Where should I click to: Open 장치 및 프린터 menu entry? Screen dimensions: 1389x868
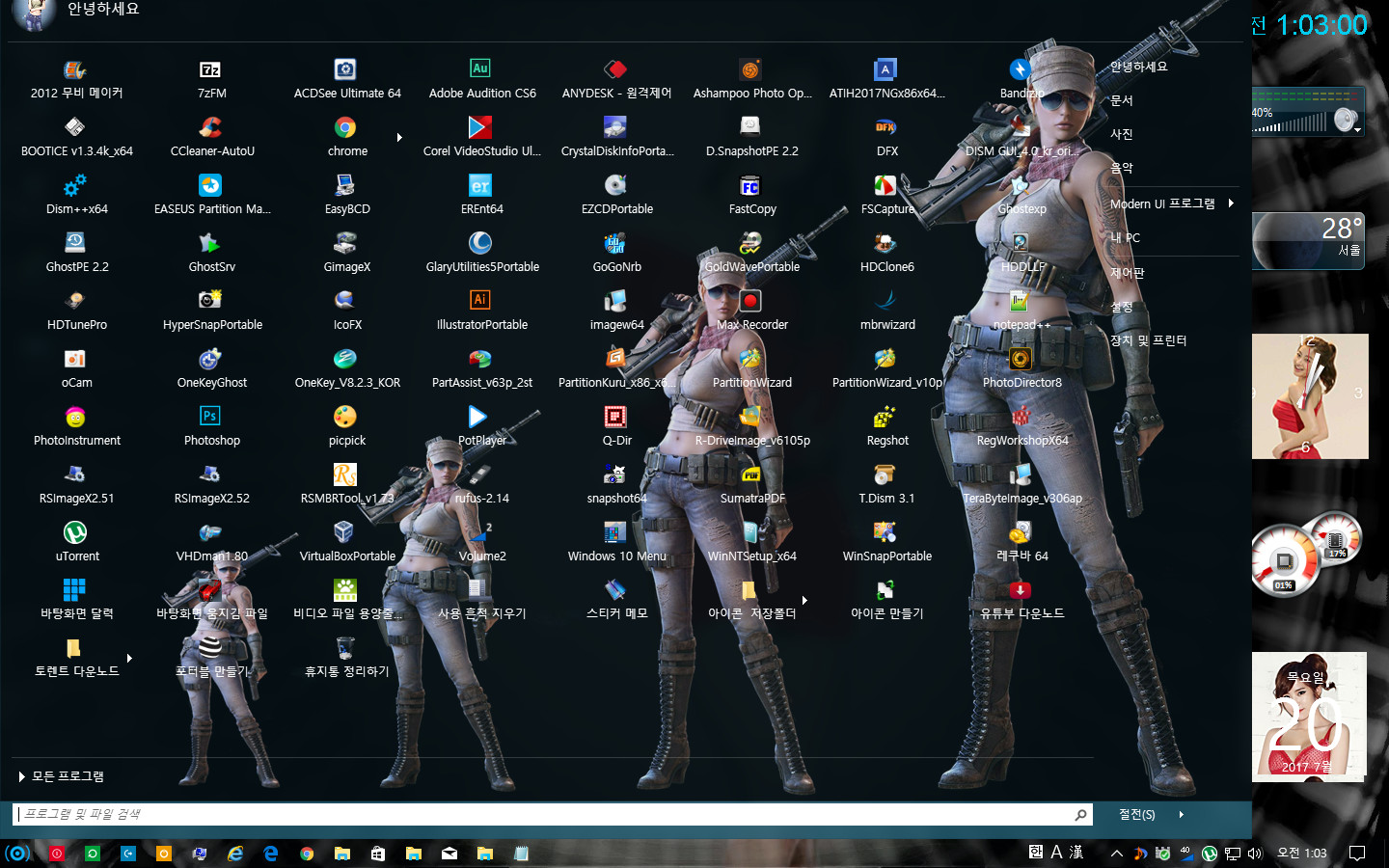1148,340
